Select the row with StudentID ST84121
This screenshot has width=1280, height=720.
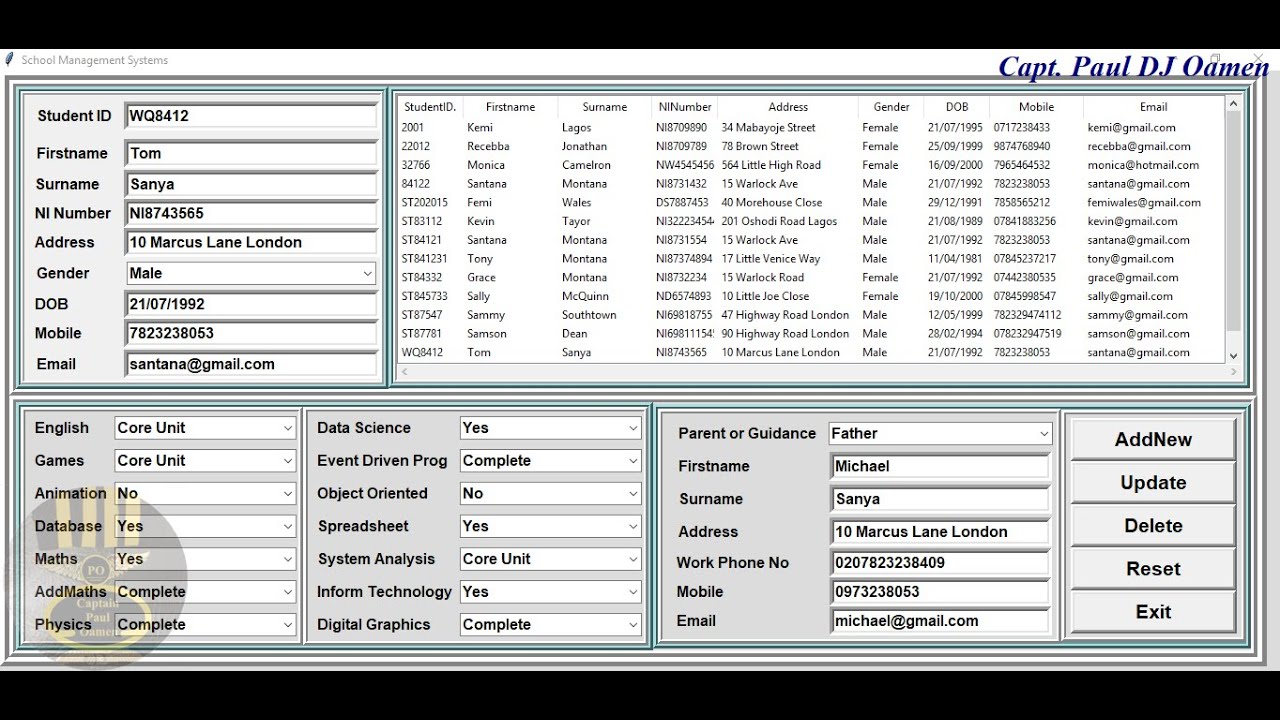(x=811, y=240)
